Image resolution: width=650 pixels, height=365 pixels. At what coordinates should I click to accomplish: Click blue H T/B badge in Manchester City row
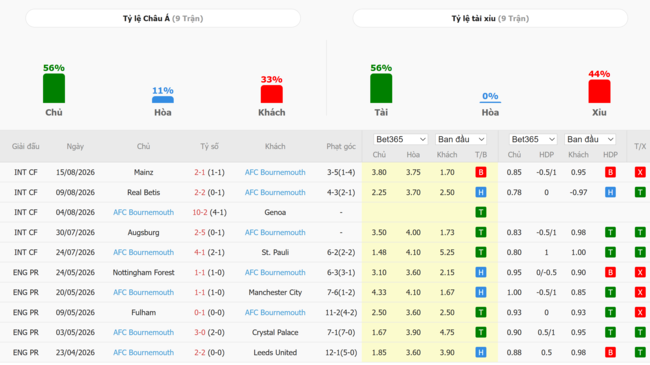(x=480, y=292)
